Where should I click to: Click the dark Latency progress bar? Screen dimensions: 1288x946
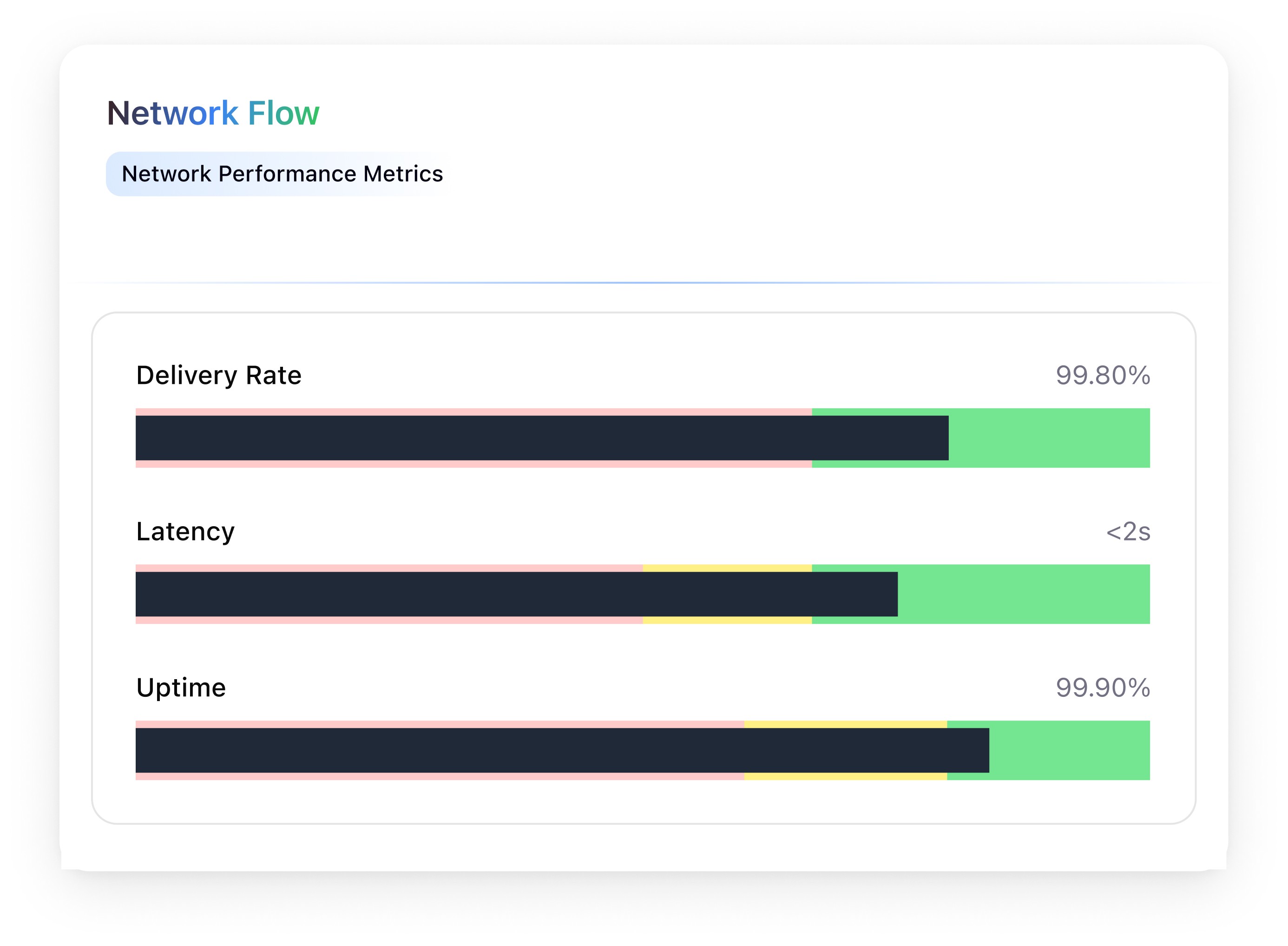(515, 595)
